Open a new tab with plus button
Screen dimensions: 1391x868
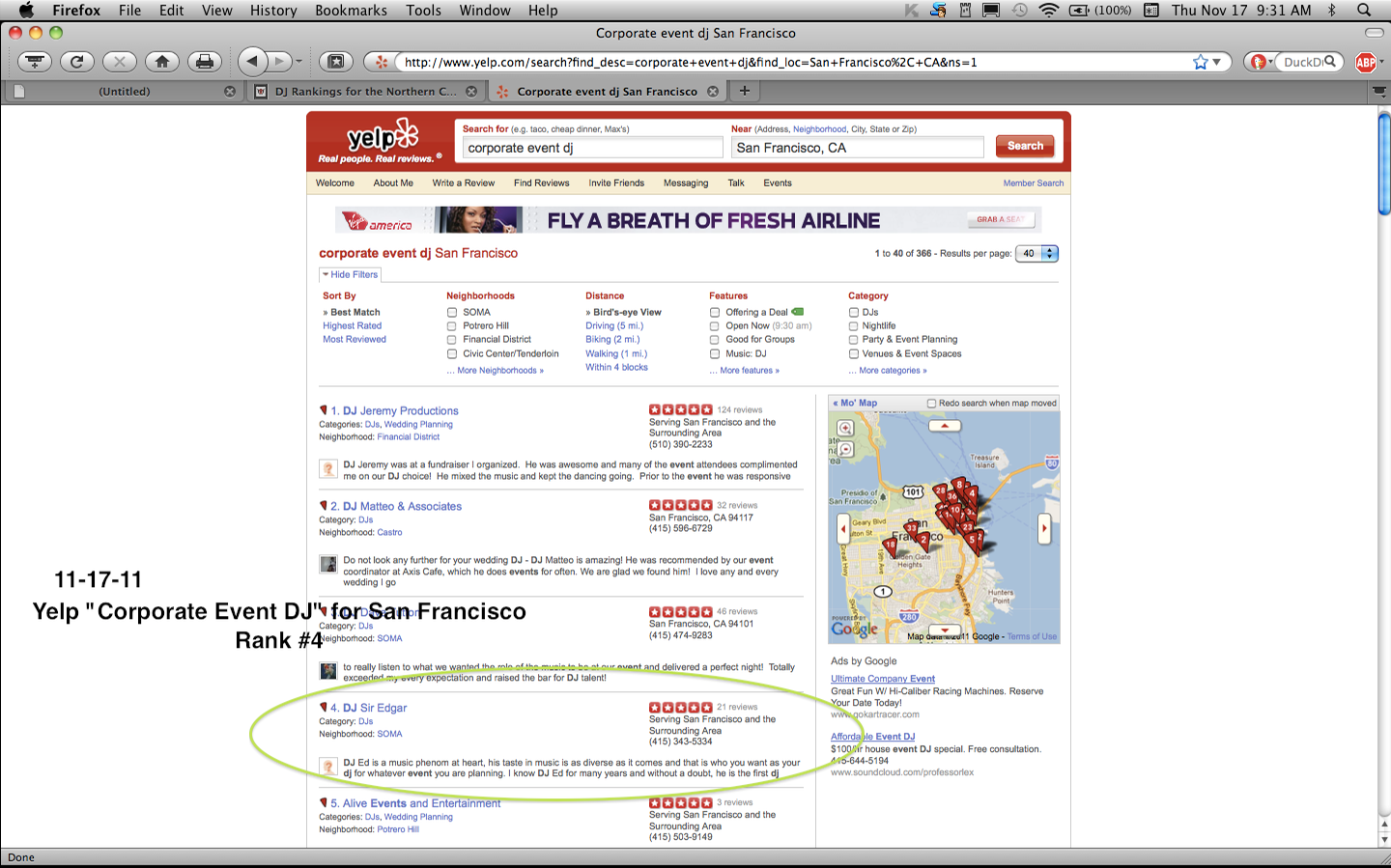744,91
